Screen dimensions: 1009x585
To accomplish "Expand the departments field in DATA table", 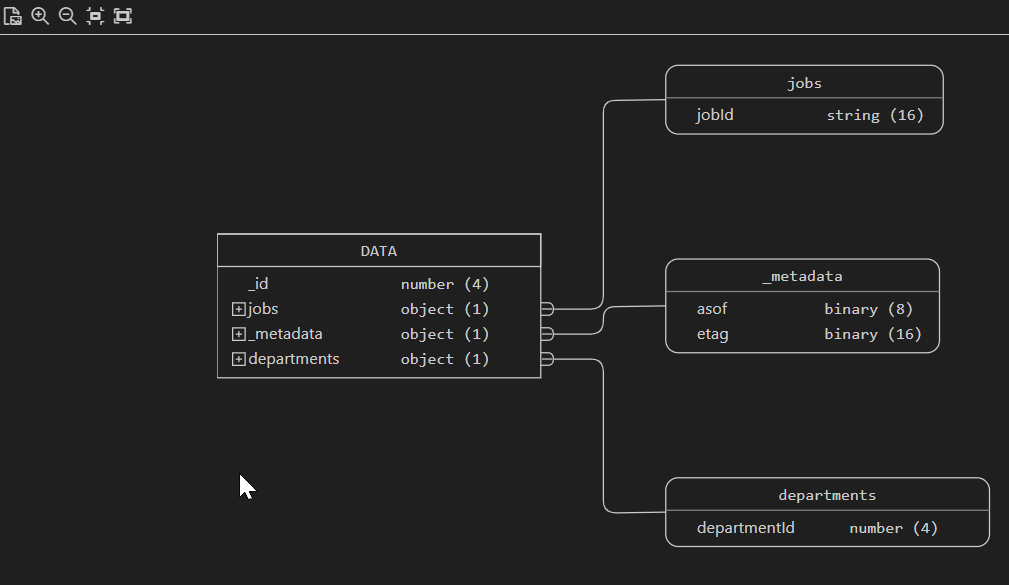I will [x=238, y=358].
